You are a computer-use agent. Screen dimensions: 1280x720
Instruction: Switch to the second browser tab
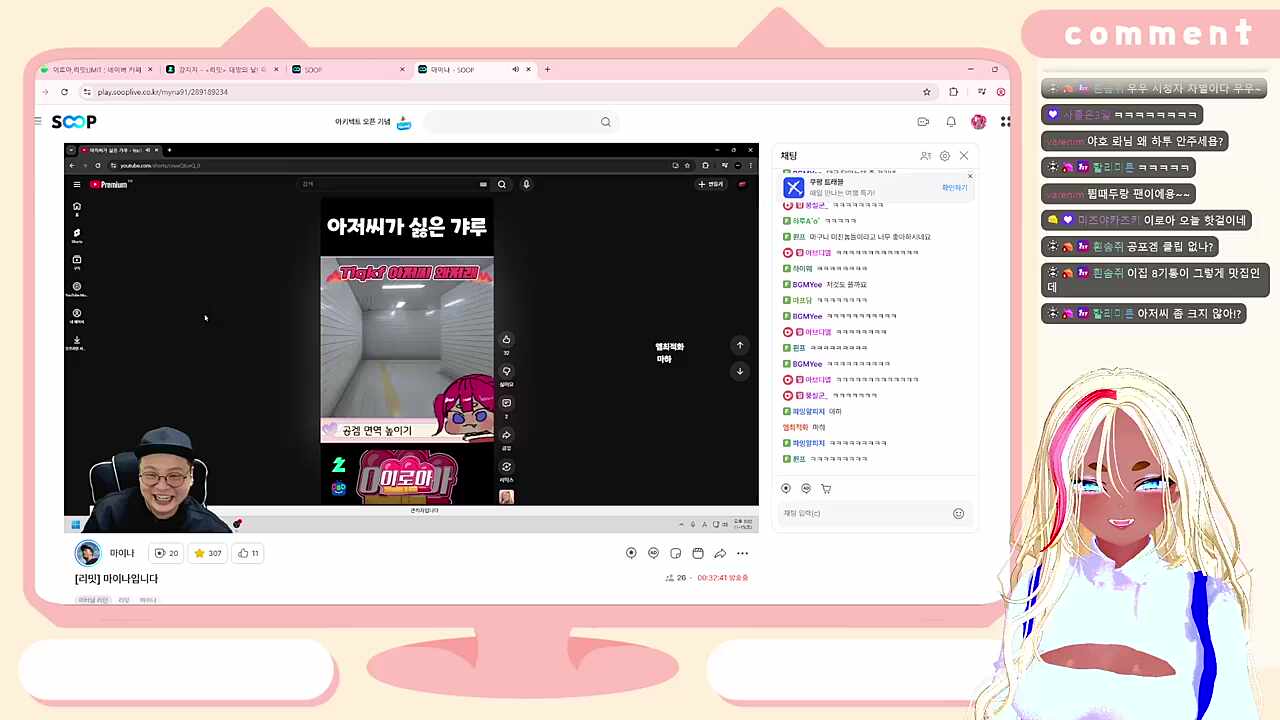coord(221,70)
